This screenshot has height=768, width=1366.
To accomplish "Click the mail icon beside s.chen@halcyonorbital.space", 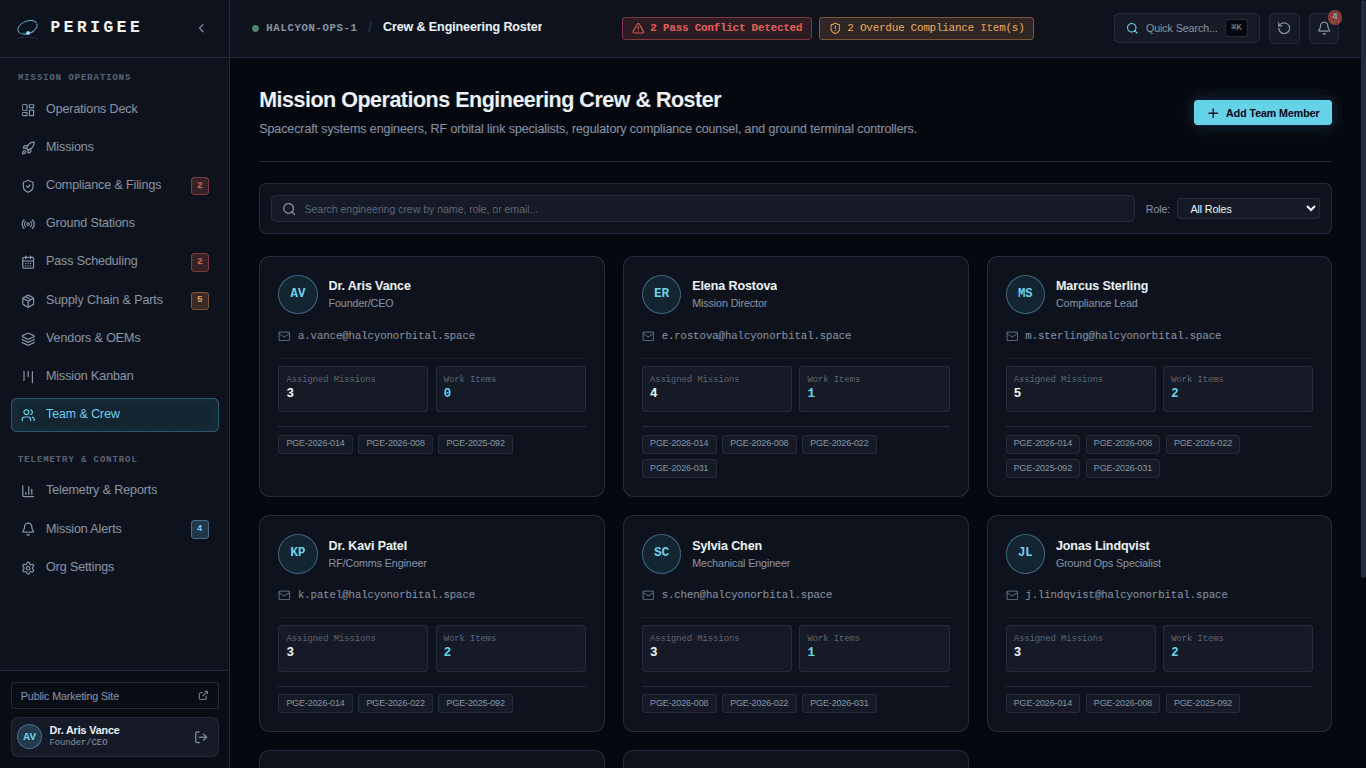I will 648,595.
